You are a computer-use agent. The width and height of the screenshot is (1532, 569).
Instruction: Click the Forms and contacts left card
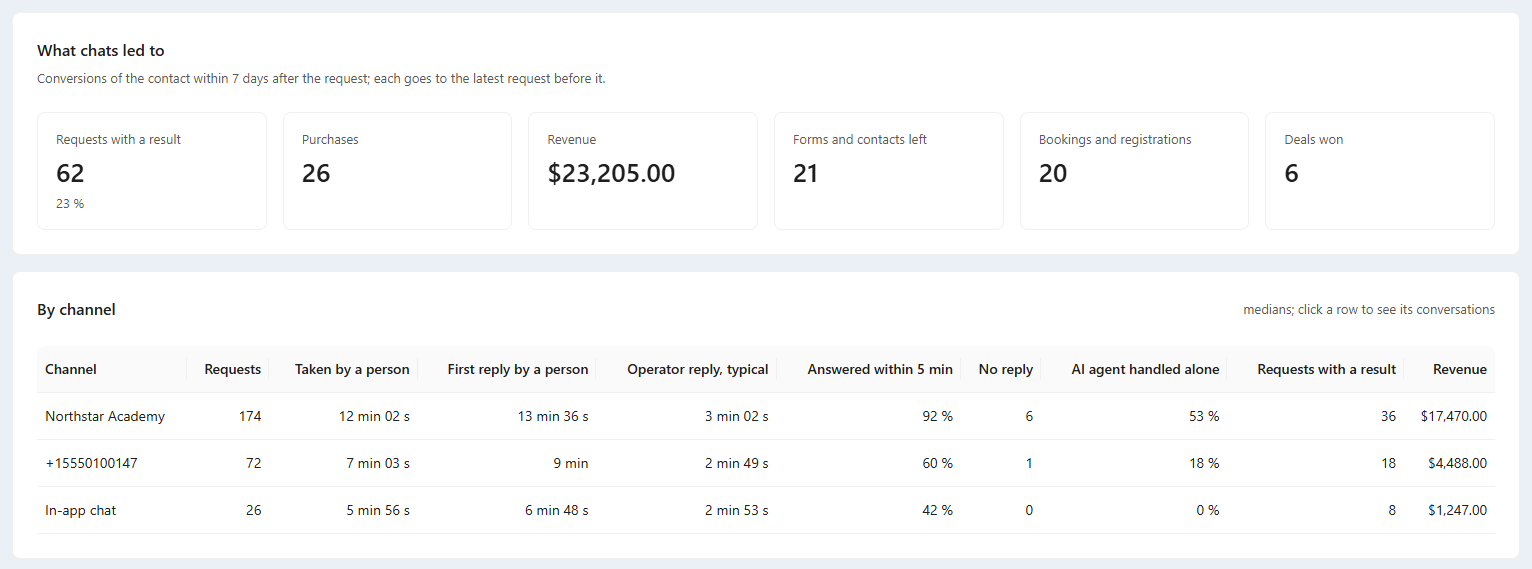[889, 171]
